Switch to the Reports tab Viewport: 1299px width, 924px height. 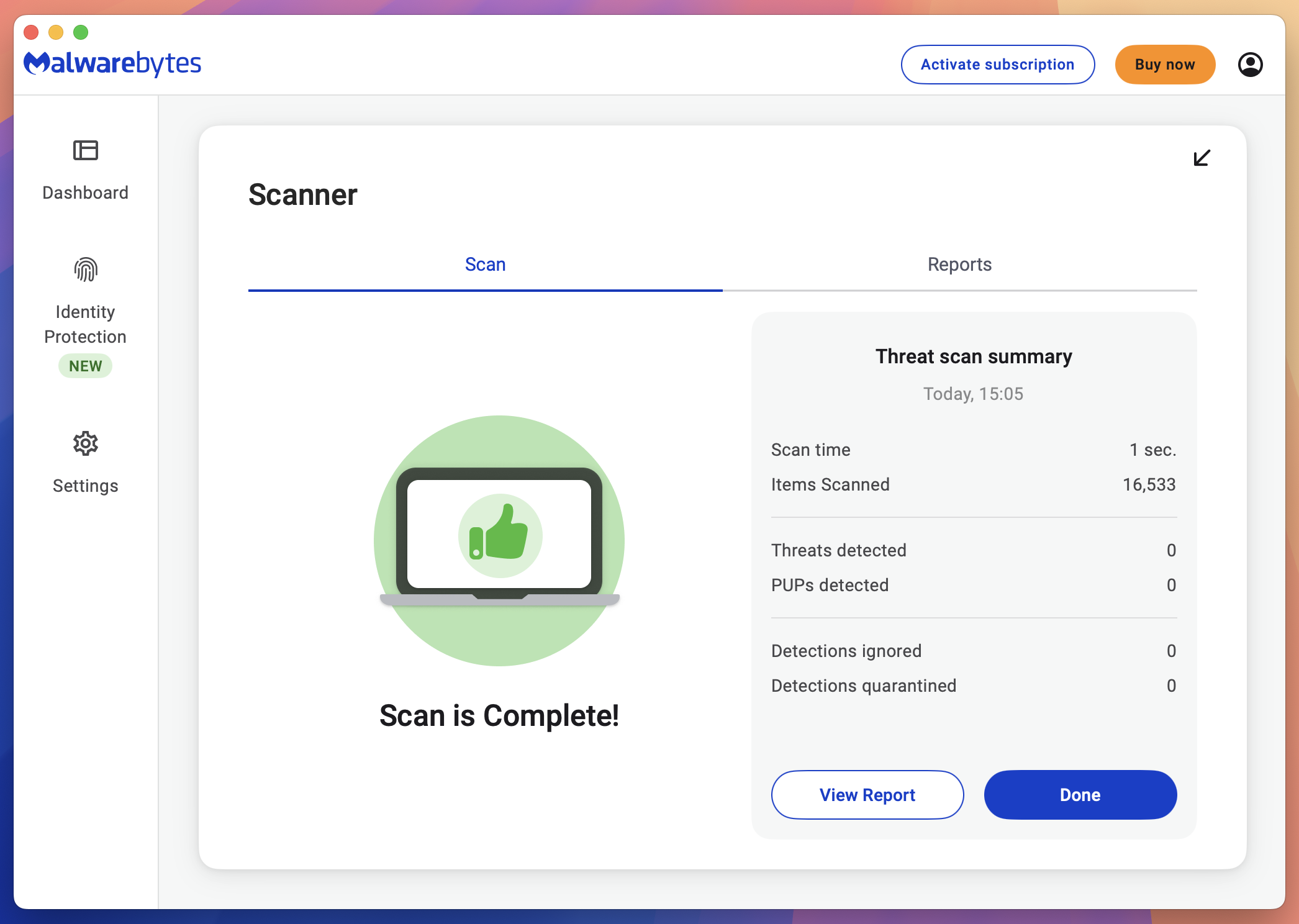pyautogui.click(x=959, y=265)
